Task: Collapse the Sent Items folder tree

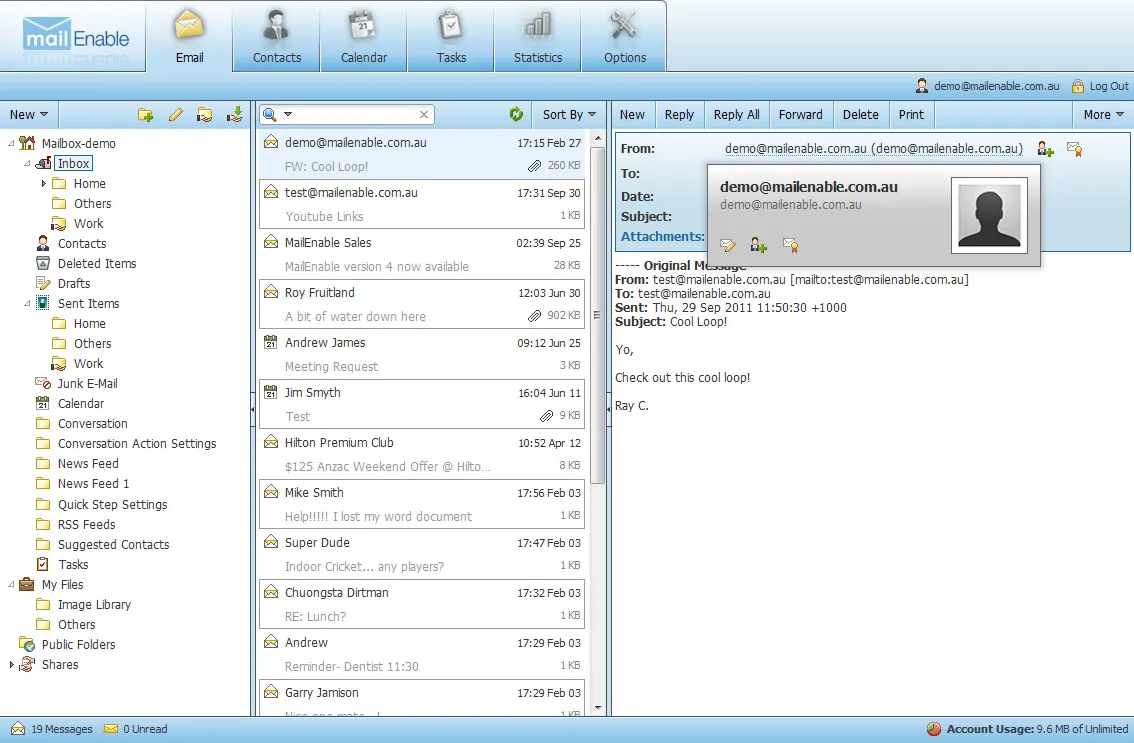Action: tap(29, 303)
